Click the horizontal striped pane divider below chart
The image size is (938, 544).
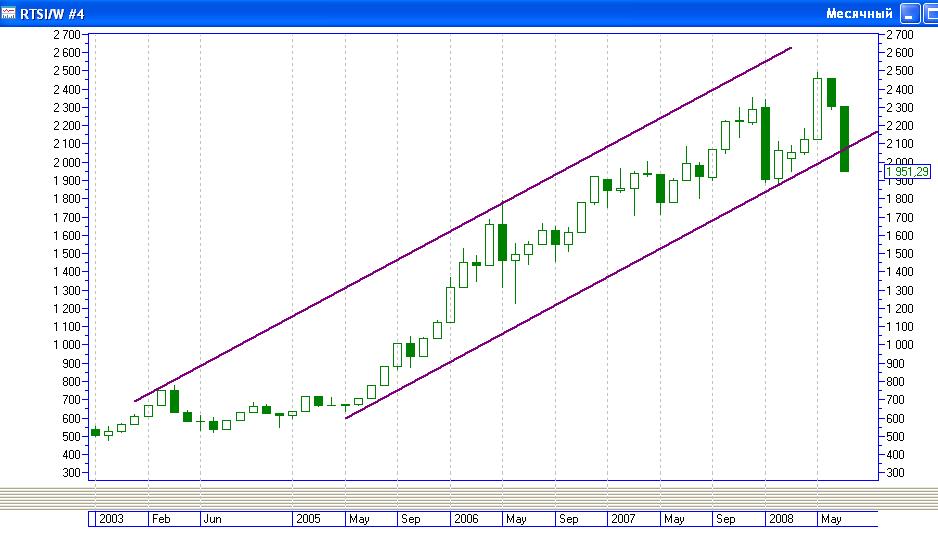click(469, 496)
